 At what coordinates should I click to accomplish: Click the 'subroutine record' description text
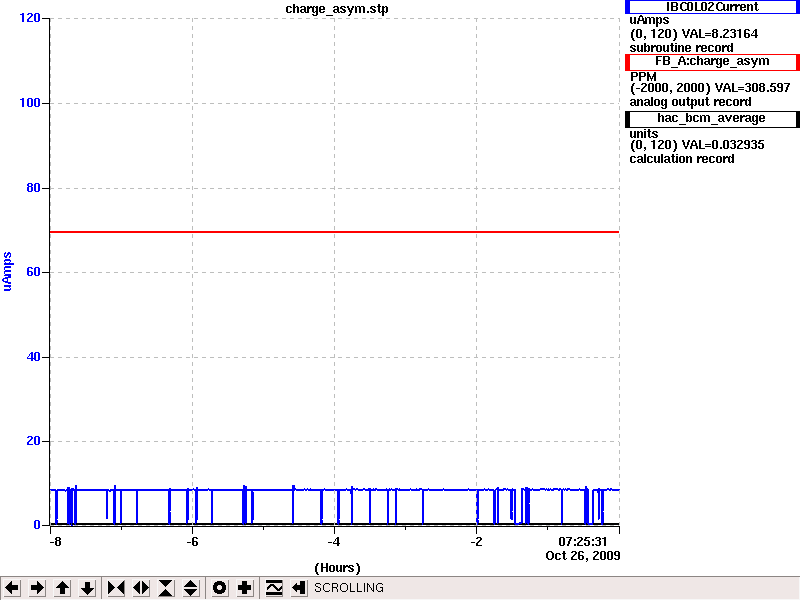[681, 48]
